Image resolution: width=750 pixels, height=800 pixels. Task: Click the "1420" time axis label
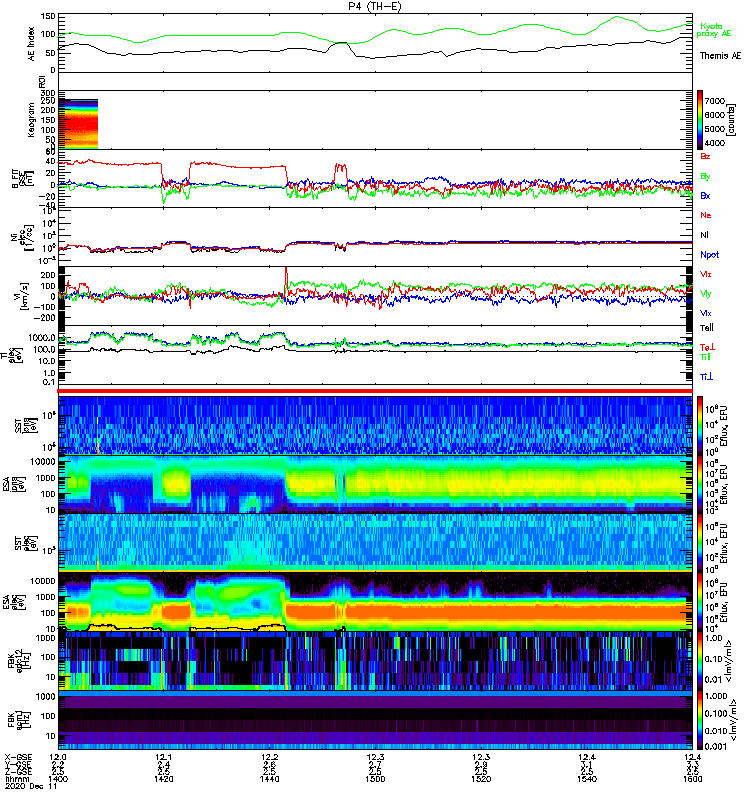tap(164, 779)
